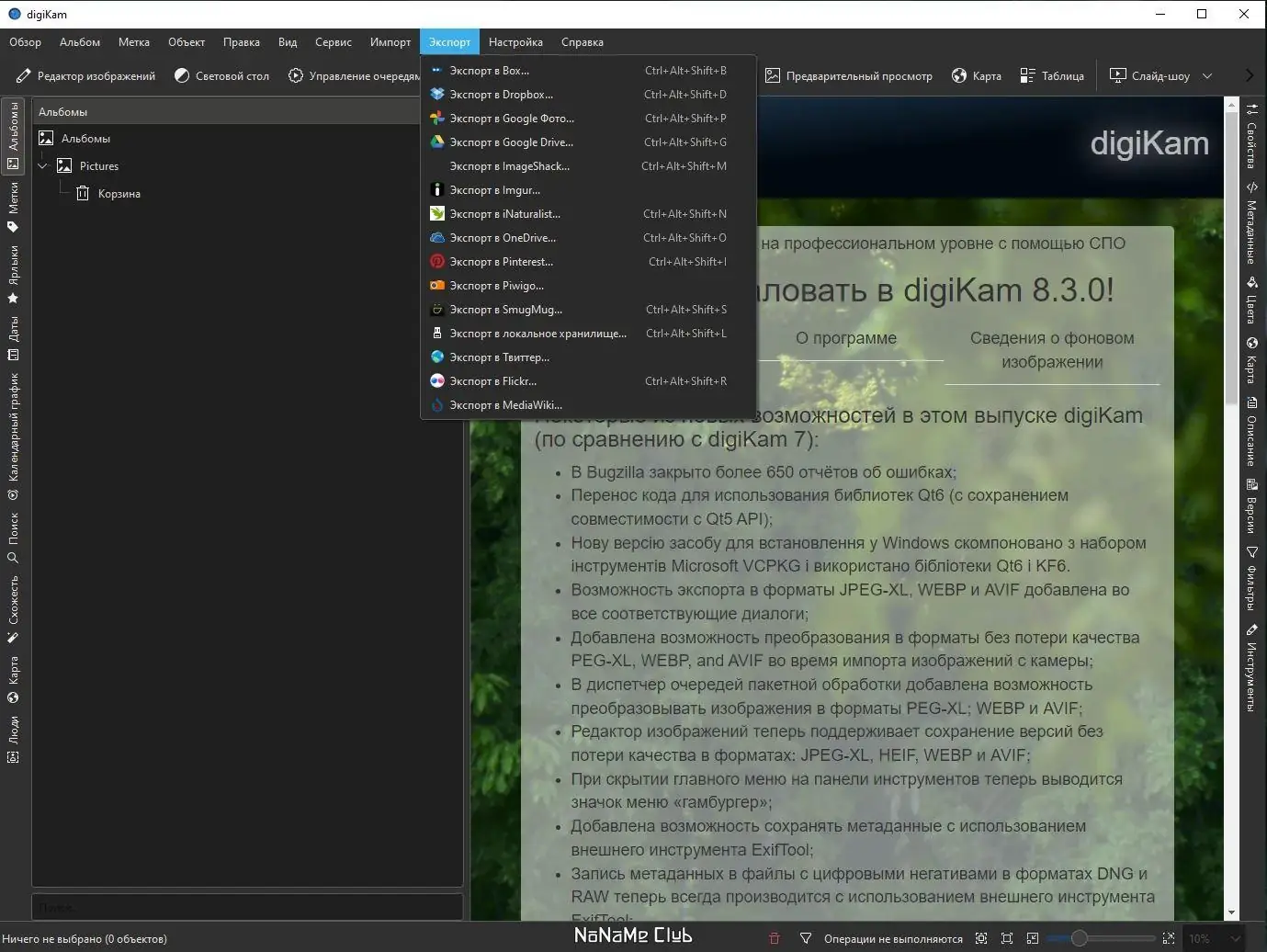The width and height of the screenshot is (1267, 952).
Task: Open the Даты sidebar tab
Action: 13,338
